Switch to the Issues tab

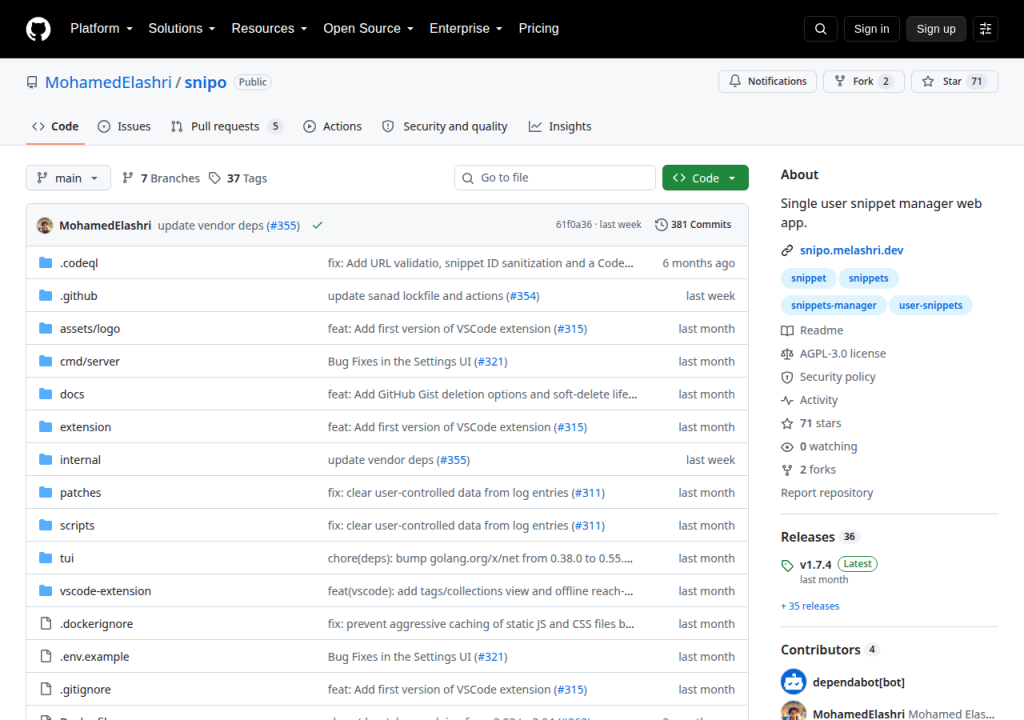click(124, 127)
